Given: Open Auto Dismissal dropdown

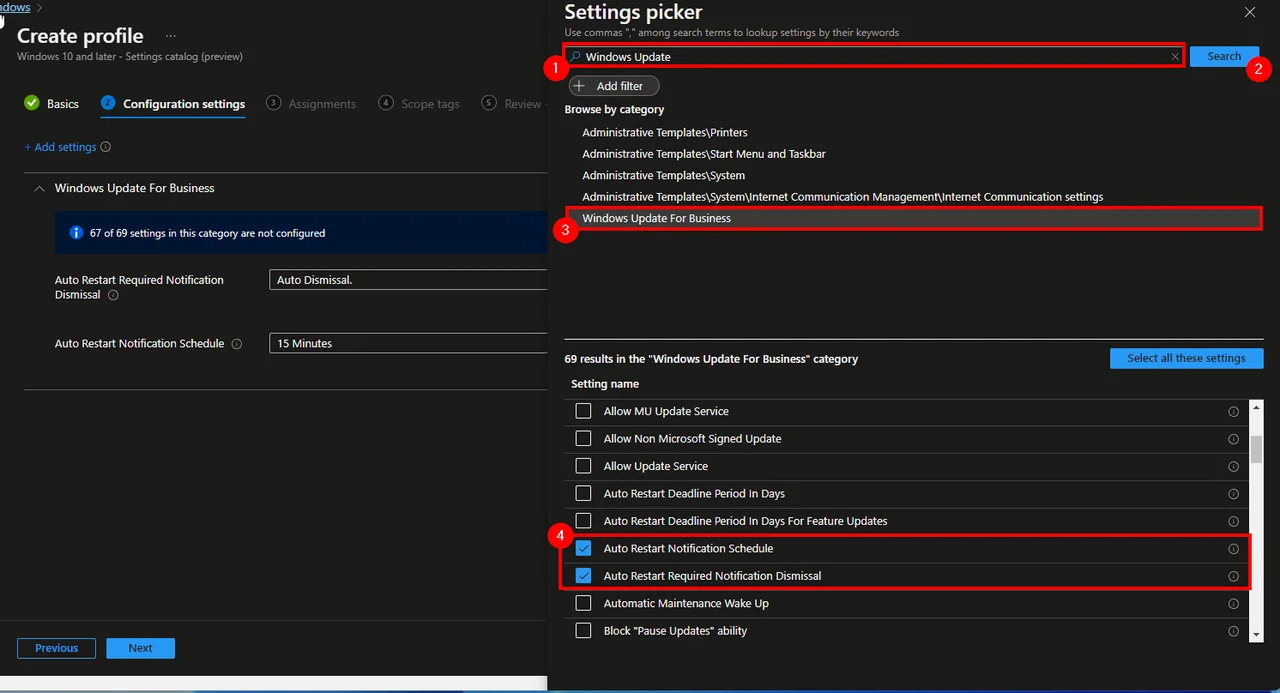Looking at the screenshot, I should tap(409, 280).
